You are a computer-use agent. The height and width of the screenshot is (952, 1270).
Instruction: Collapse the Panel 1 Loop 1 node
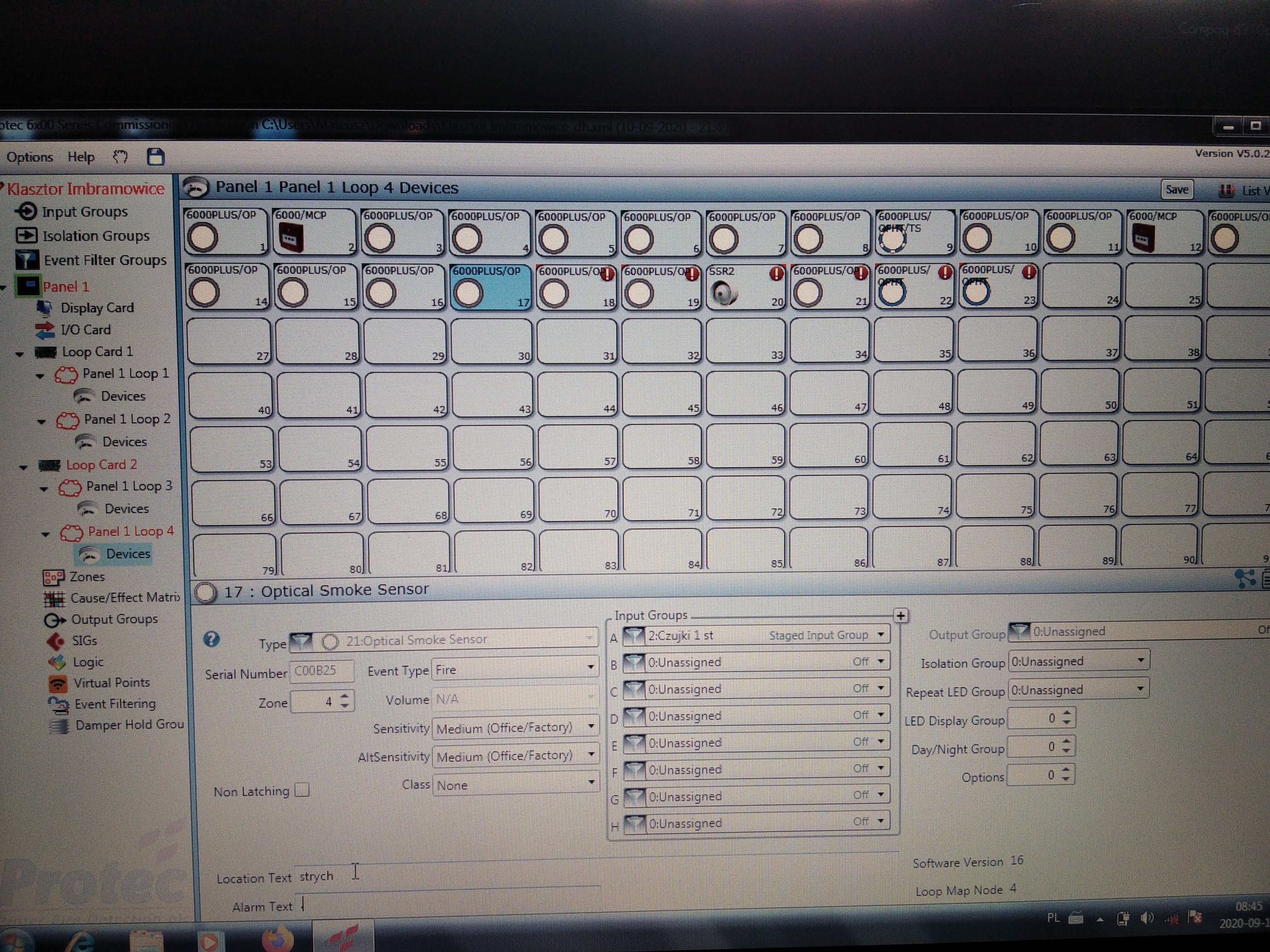[x=40, y=376]
